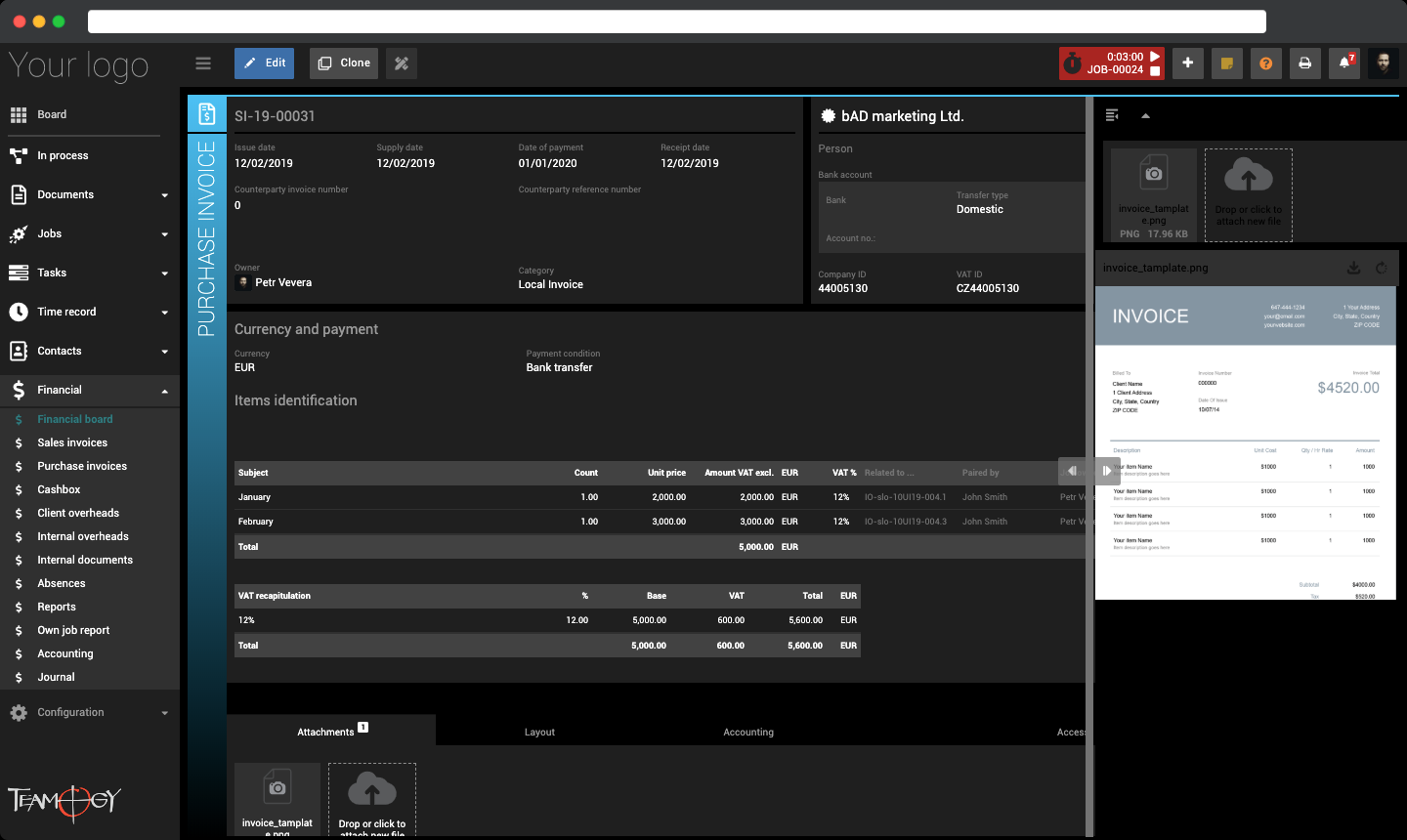Switch to the Layout tab
Image resolution: width=1407 pixels, height=840 pixels.
[539, 732]
